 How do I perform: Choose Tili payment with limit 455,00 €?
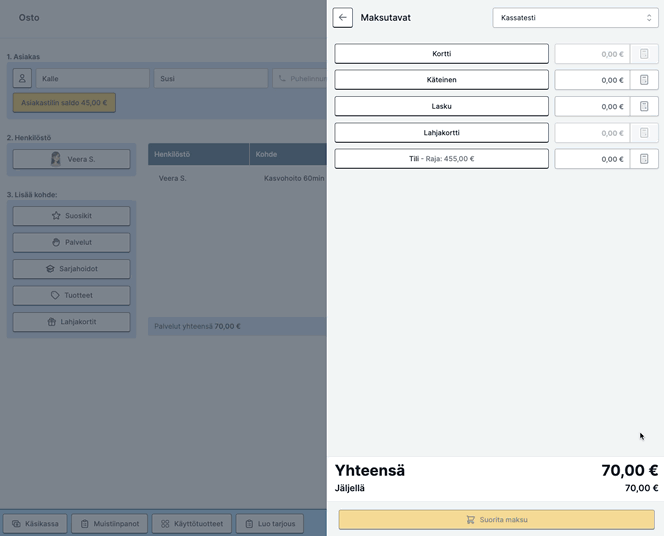click(441, 159)
